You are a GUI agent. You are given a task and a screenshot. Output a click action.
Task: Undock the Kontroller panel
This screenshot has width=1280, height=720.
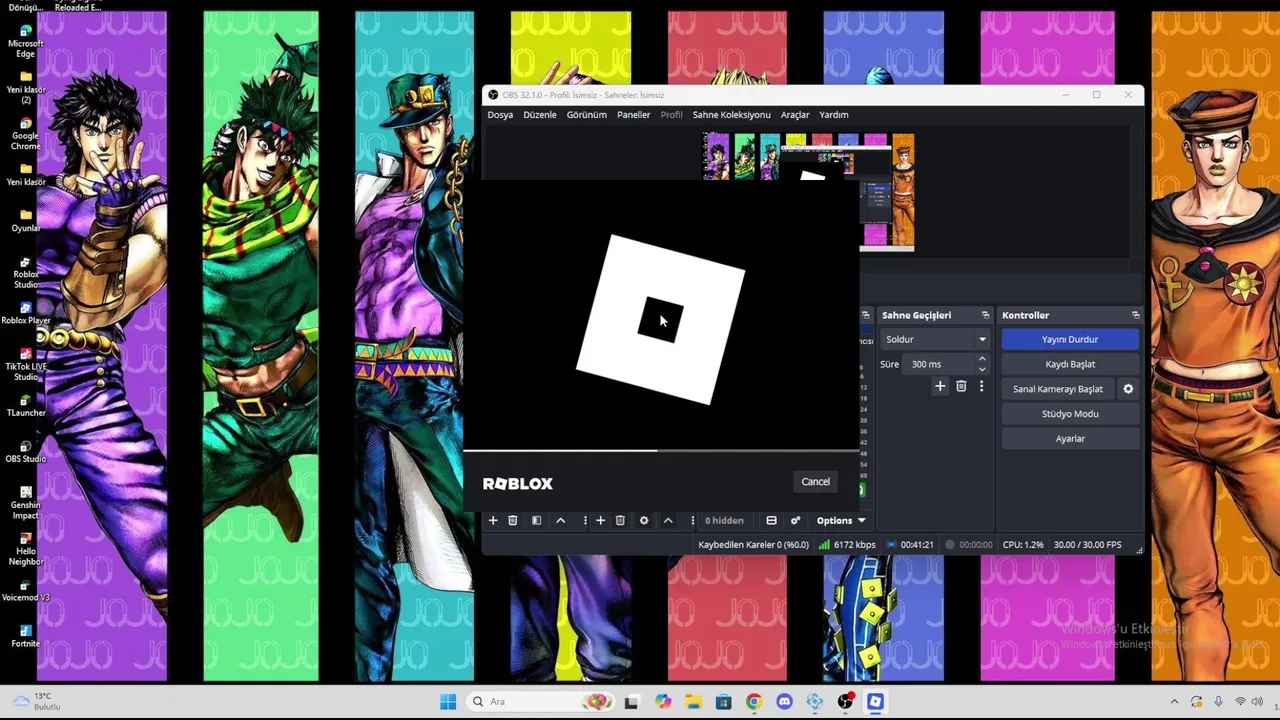pos(1135,315)
